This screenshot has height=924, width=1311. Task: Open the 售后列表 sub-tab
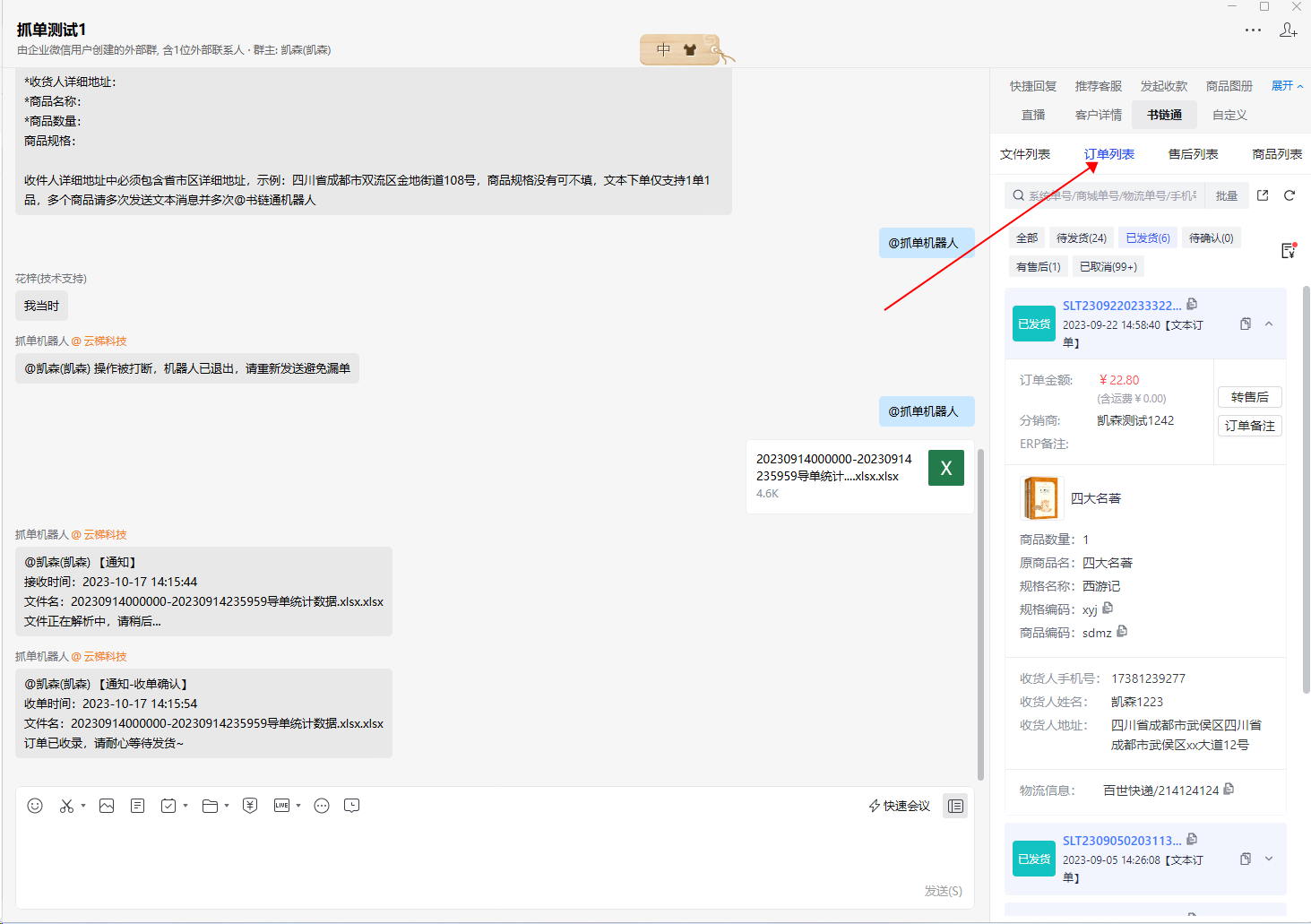pos(1194,154)
